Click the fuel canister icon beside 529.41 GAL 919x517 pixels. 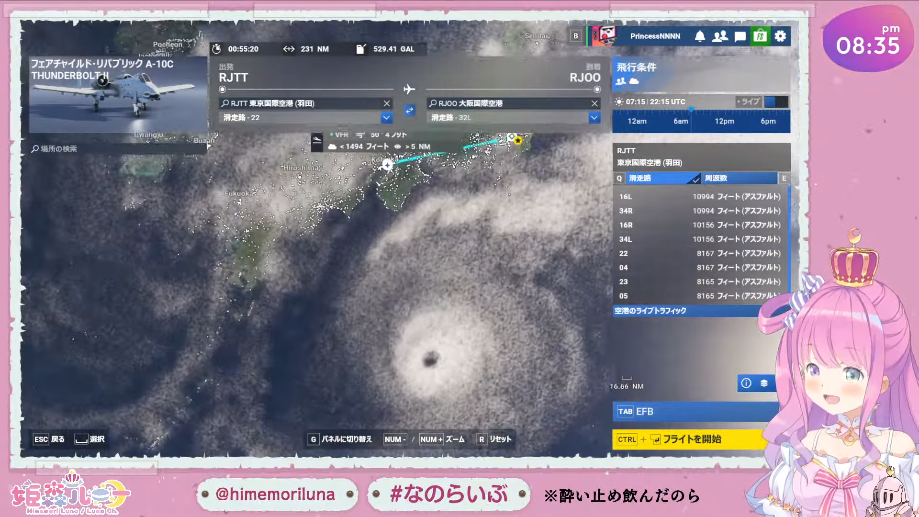coord(361,49)
